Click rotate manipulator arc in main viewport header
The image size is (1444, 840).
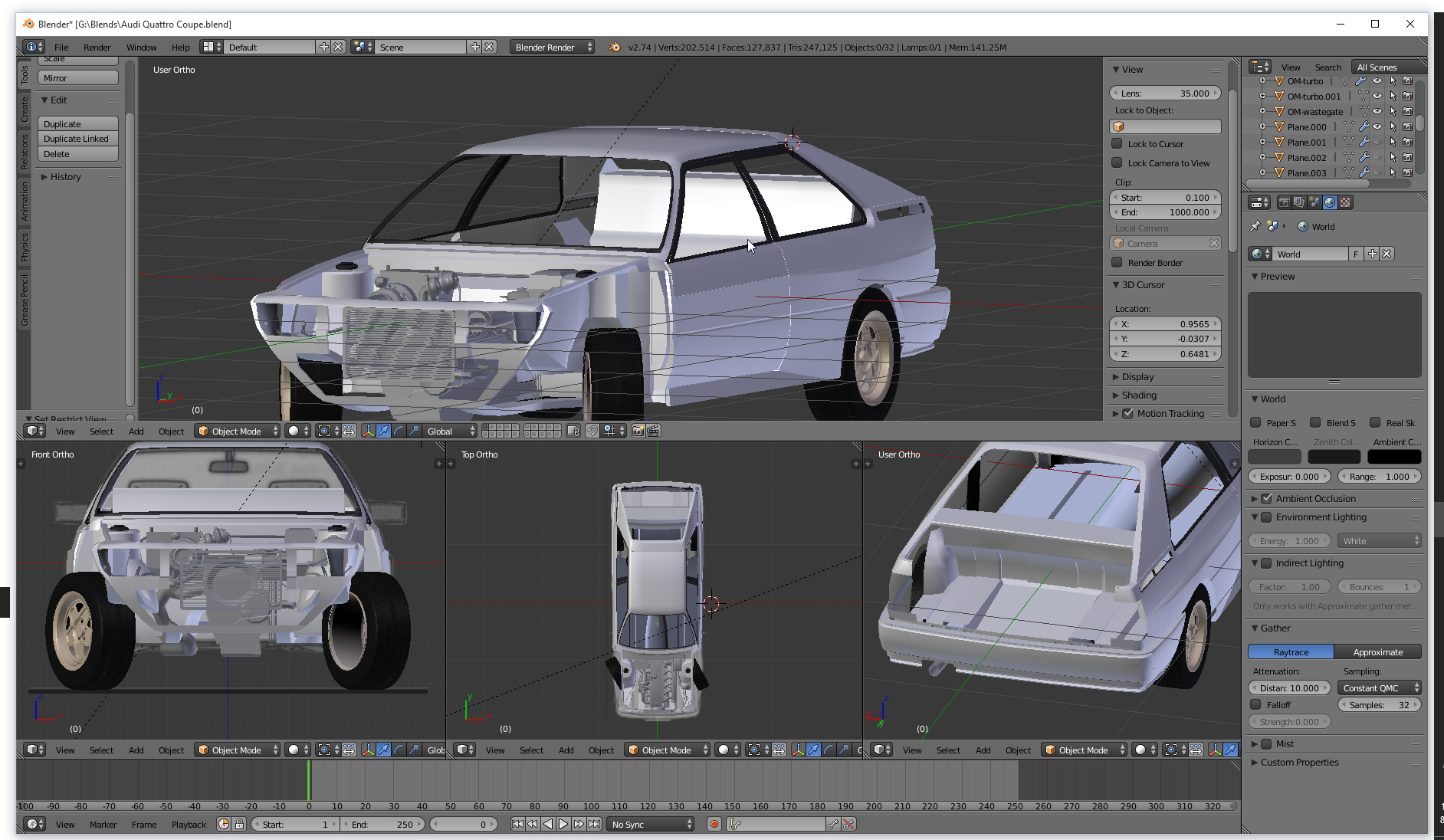coord(399,431)
